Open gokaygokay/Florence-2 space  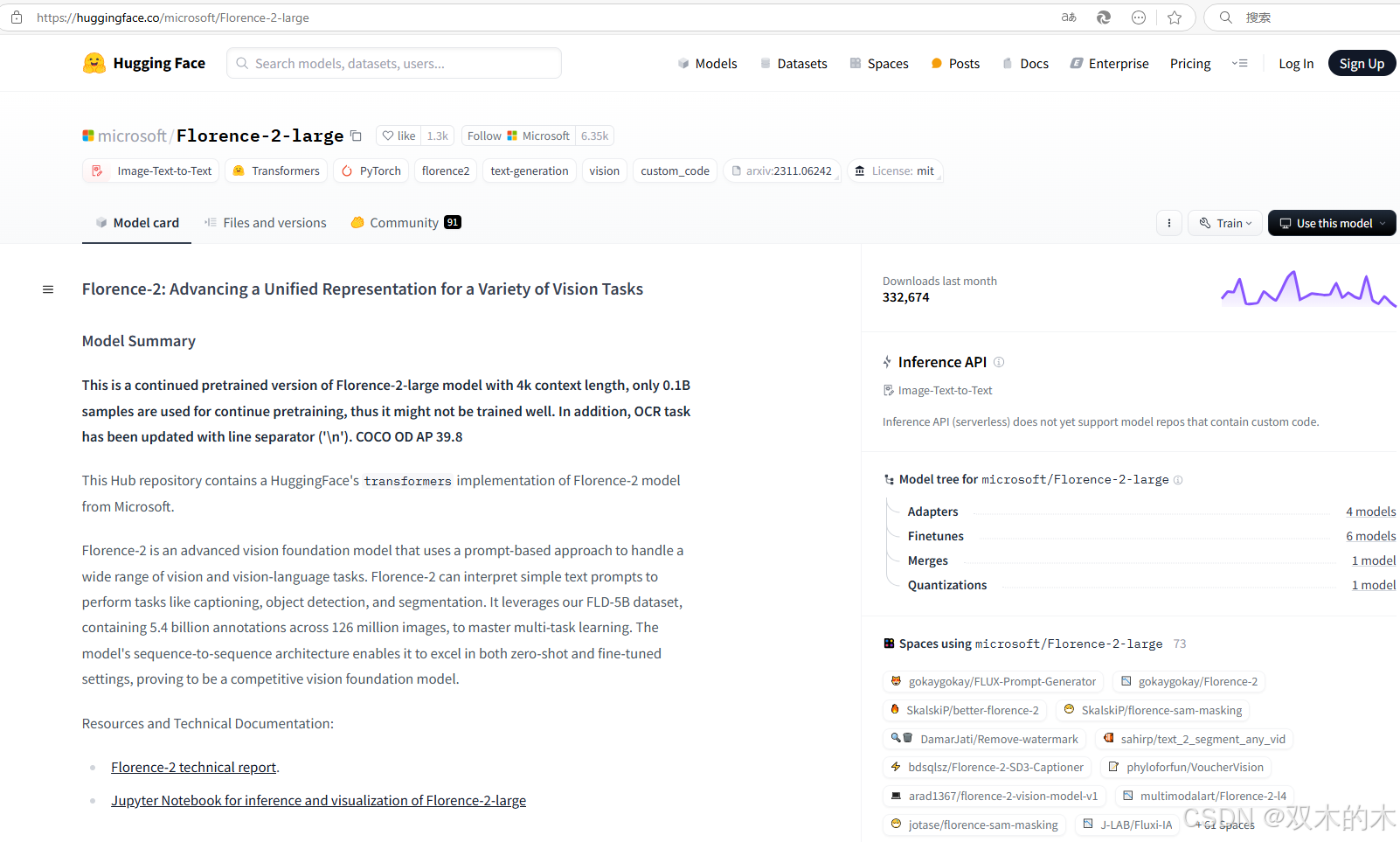coord(1189,681)
